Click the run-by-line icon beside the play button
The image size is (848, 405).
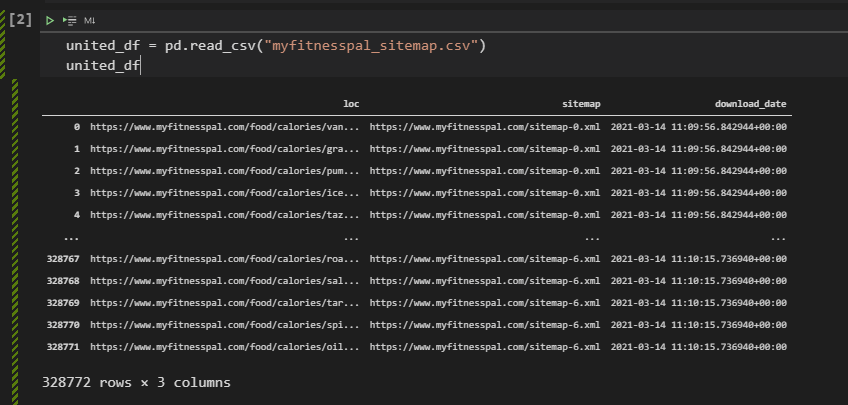pos(69,21)
